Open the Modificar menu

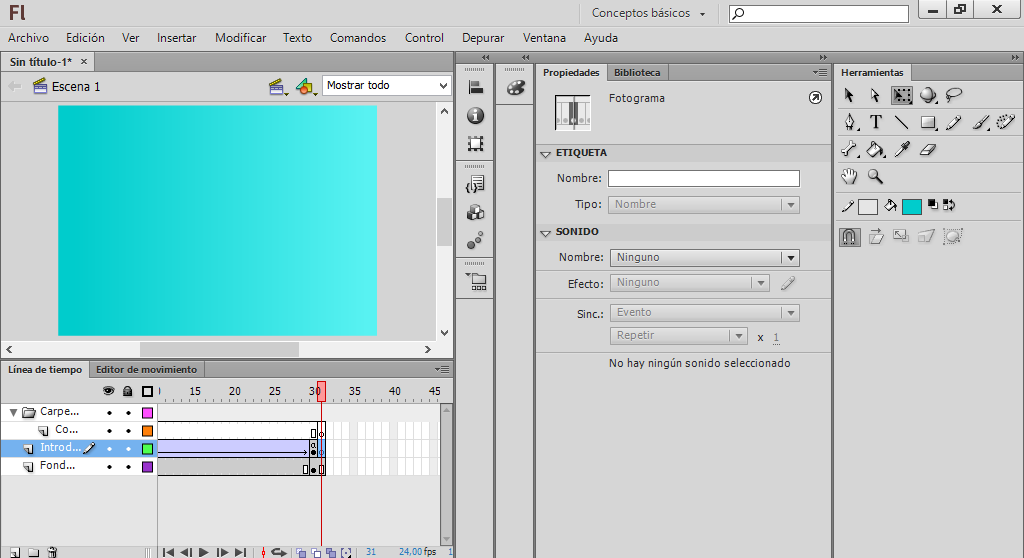click(x=240, y=38)
